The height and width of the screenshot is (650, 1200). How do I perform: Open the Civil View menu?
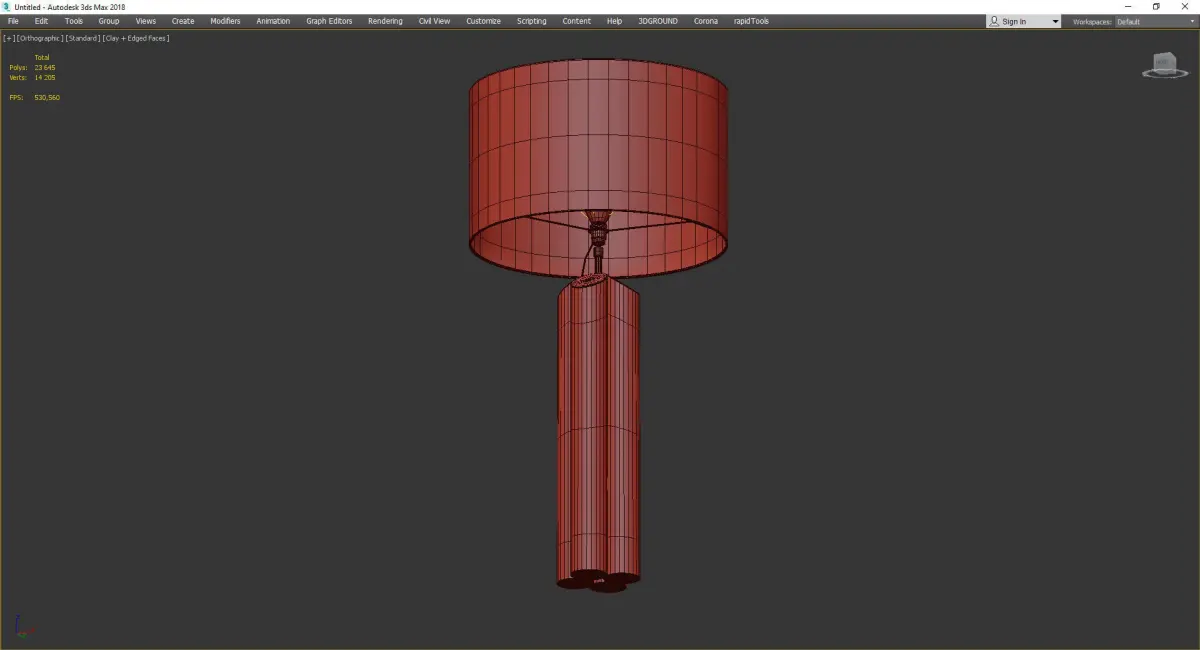click(x=434, y=21)
